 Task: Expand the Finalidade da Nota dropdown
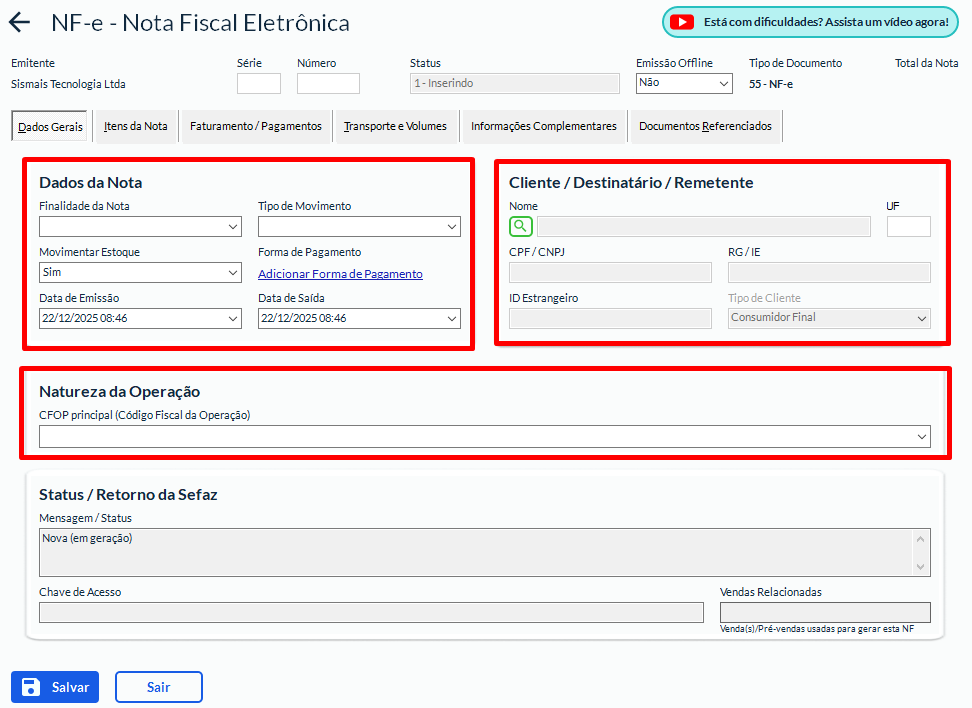140,227
